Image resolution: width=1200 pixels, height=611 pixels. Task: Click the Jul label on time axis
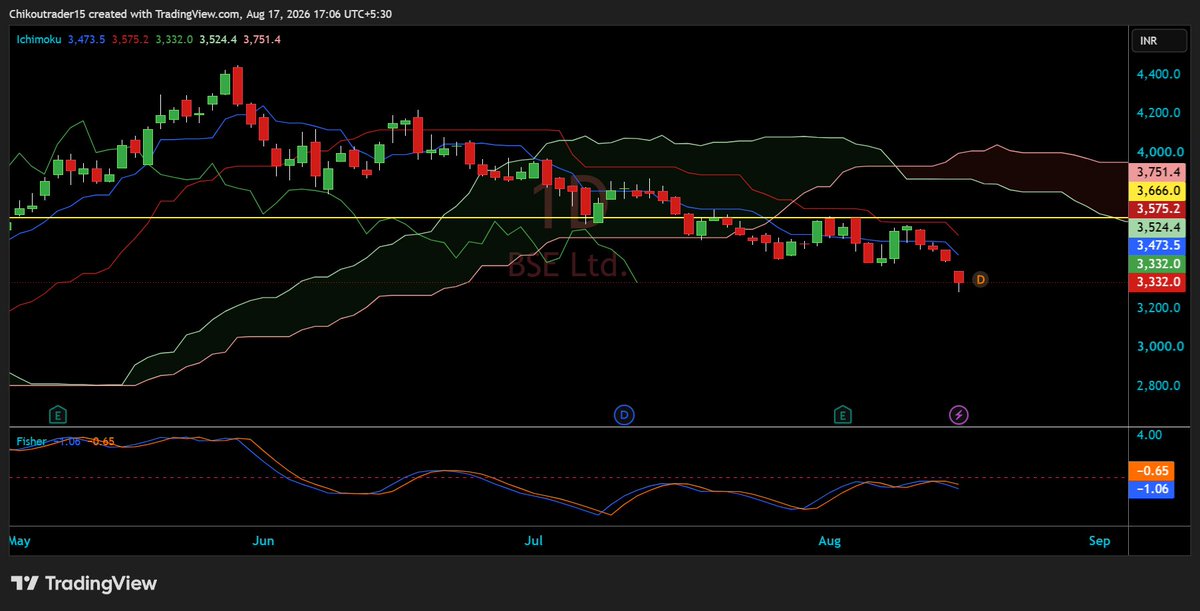[x=534, y=541]
